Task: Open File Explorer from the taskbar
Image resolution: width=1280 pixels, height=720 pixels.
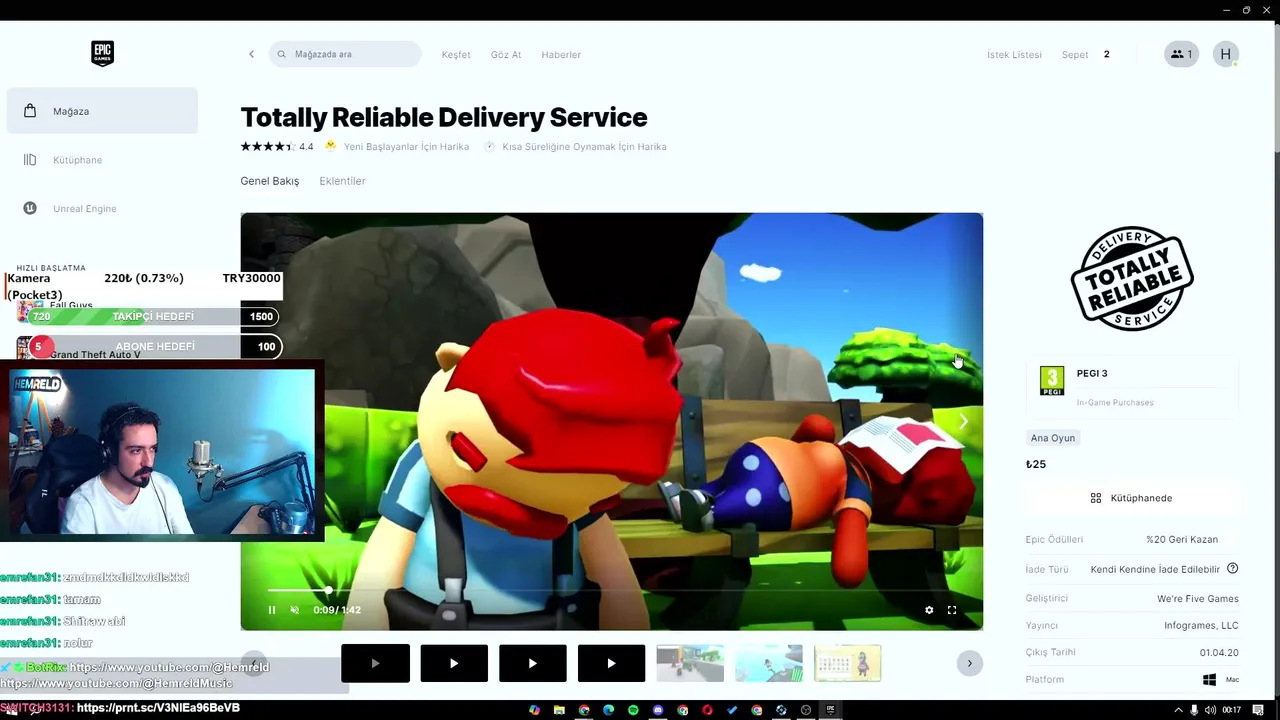Action: (x=559, y=710)
